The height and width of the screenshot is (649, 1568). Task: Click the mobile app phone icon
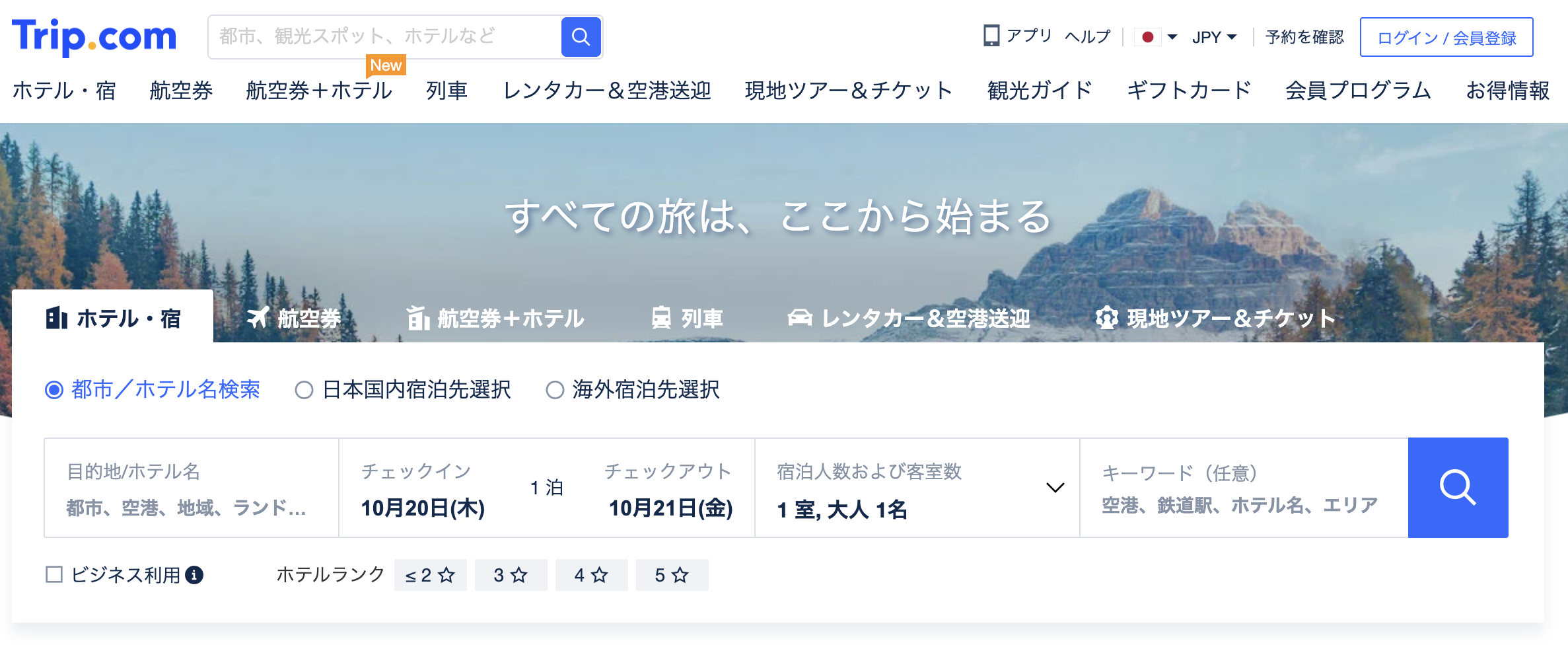tap(991, 36)
